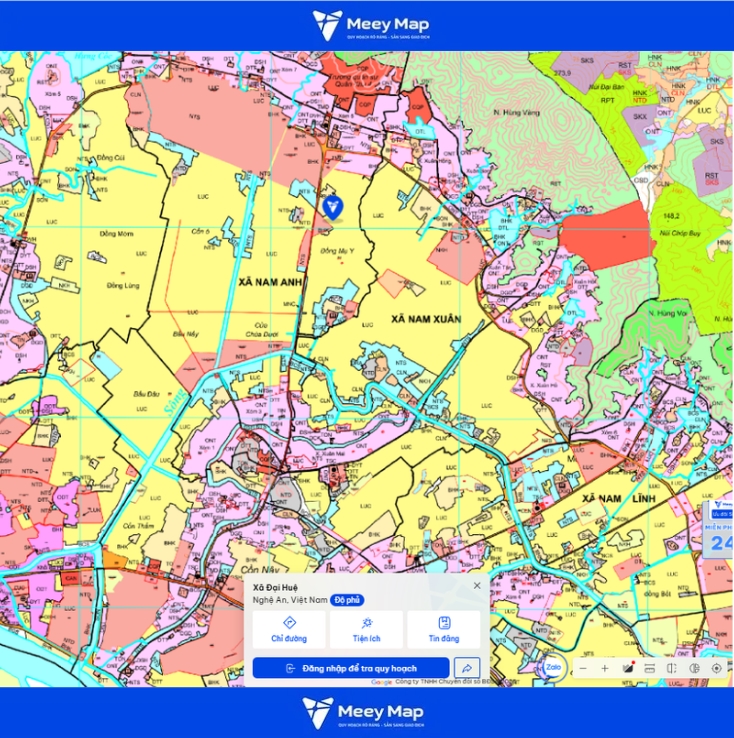Image resolution: width=734 pixels, height=738 pixels.
Task: Open Tiện ích utilities
Action: click(367, 630)
